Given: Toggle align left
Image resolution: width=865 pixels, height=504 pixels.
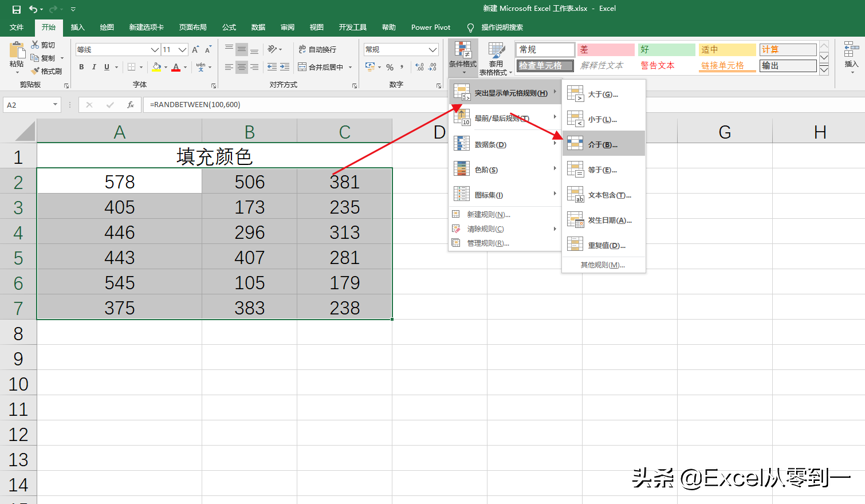Looking at the screenshot, I should coord(229,67).
